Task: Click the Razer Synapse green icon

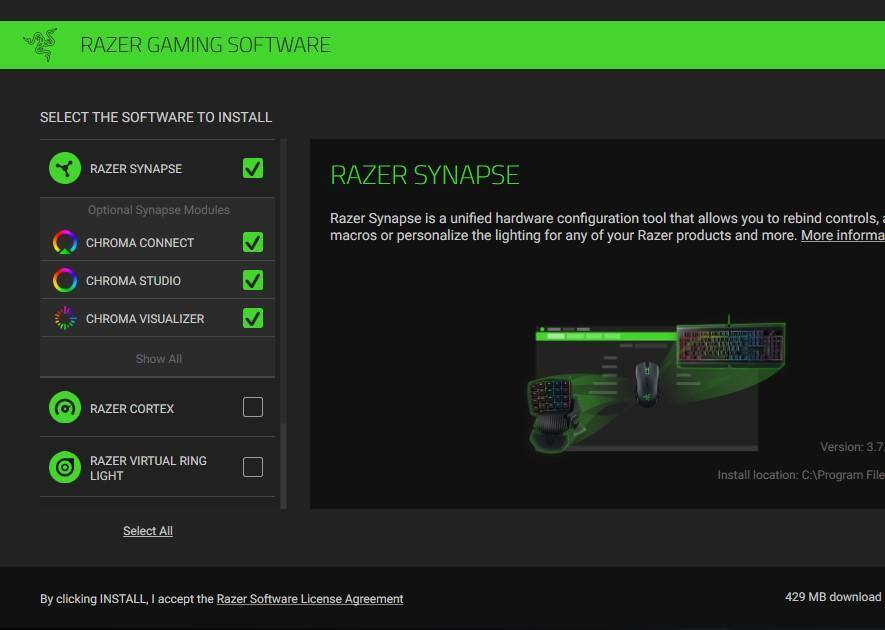Action: pyautogui.click(x=65, y=168)
